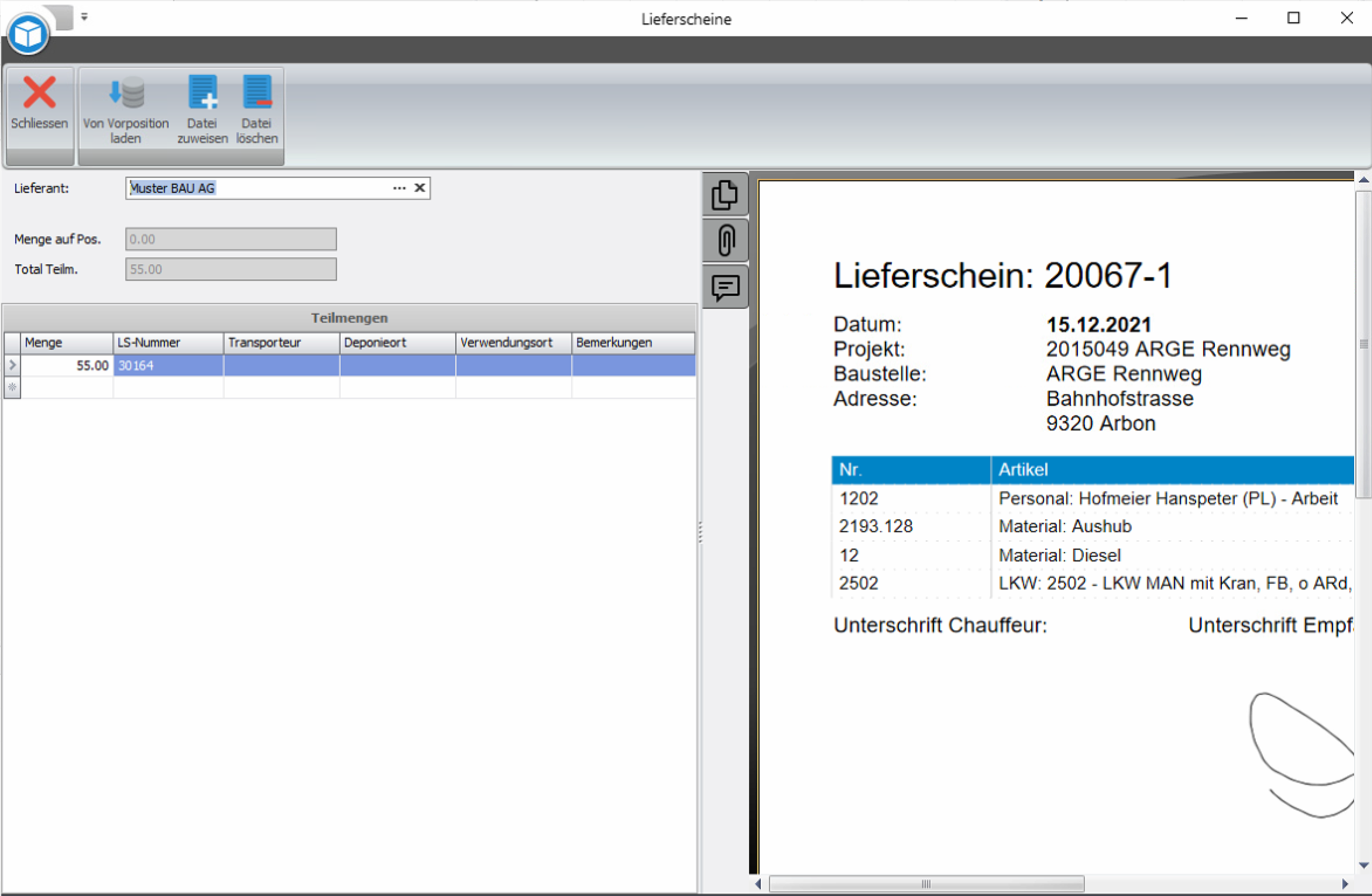Close the Lieferscheine window

coord(1346,18)
